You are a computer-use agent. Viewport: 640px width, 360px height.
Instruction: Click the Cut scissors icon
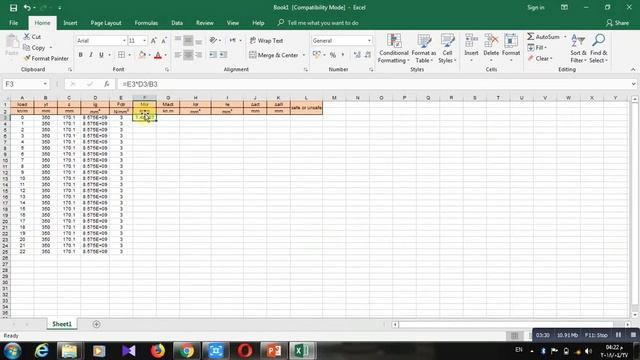click(27, 36)
